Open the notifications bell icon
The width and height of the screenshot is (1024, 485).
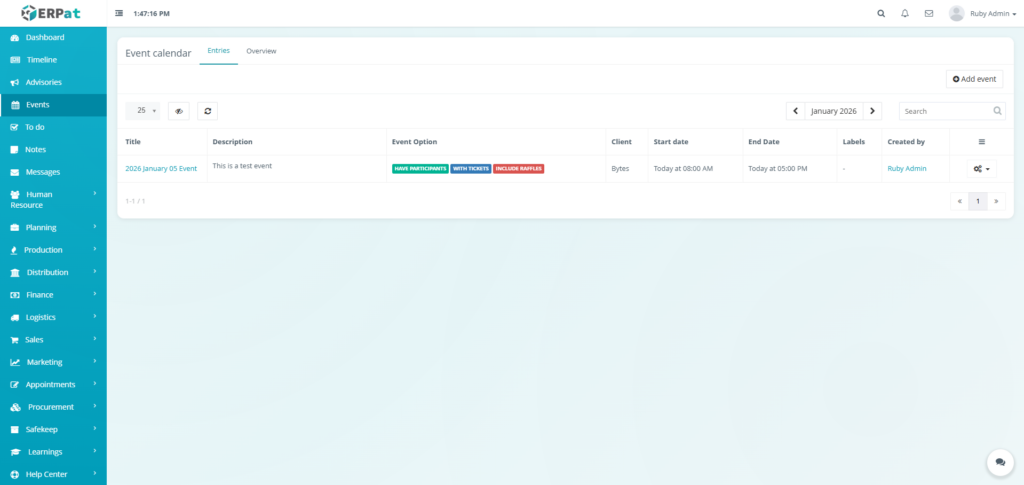pyautogui.click(x=905, y=14)
